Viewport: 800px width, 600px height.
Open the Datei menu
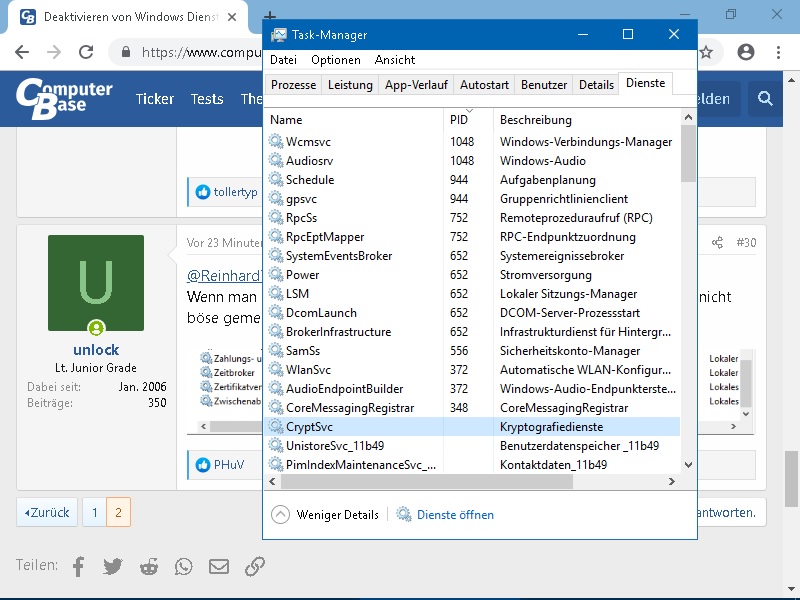pos(283,60)
